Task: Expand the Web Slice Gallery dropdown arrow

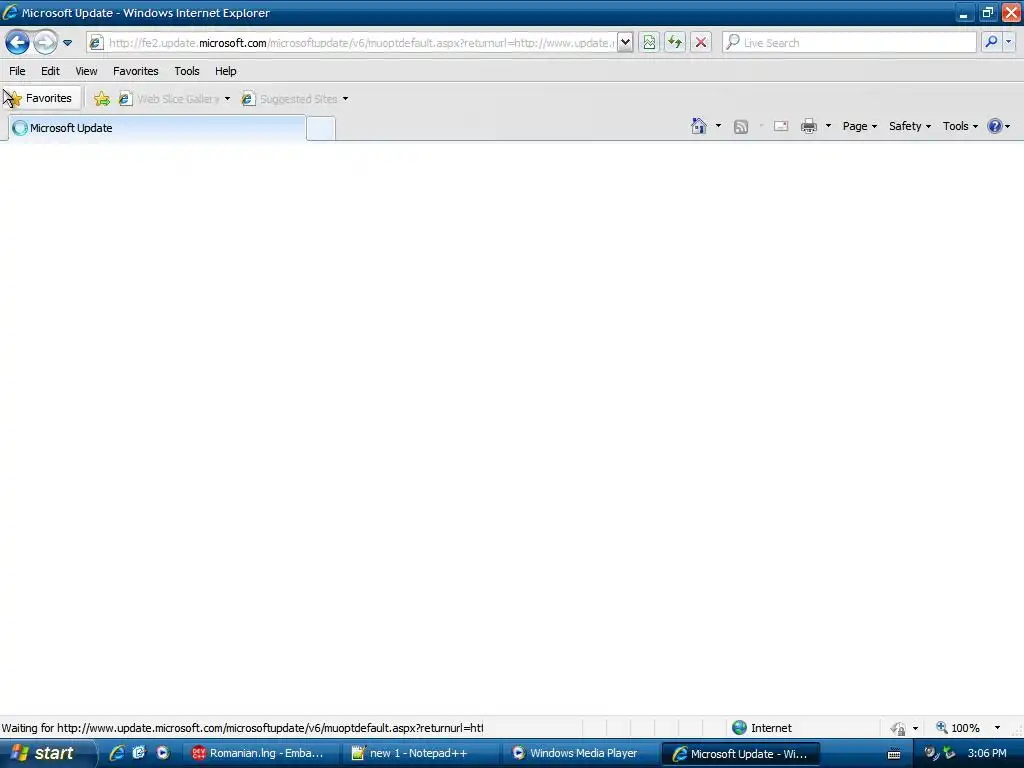Action: (227, 99)
